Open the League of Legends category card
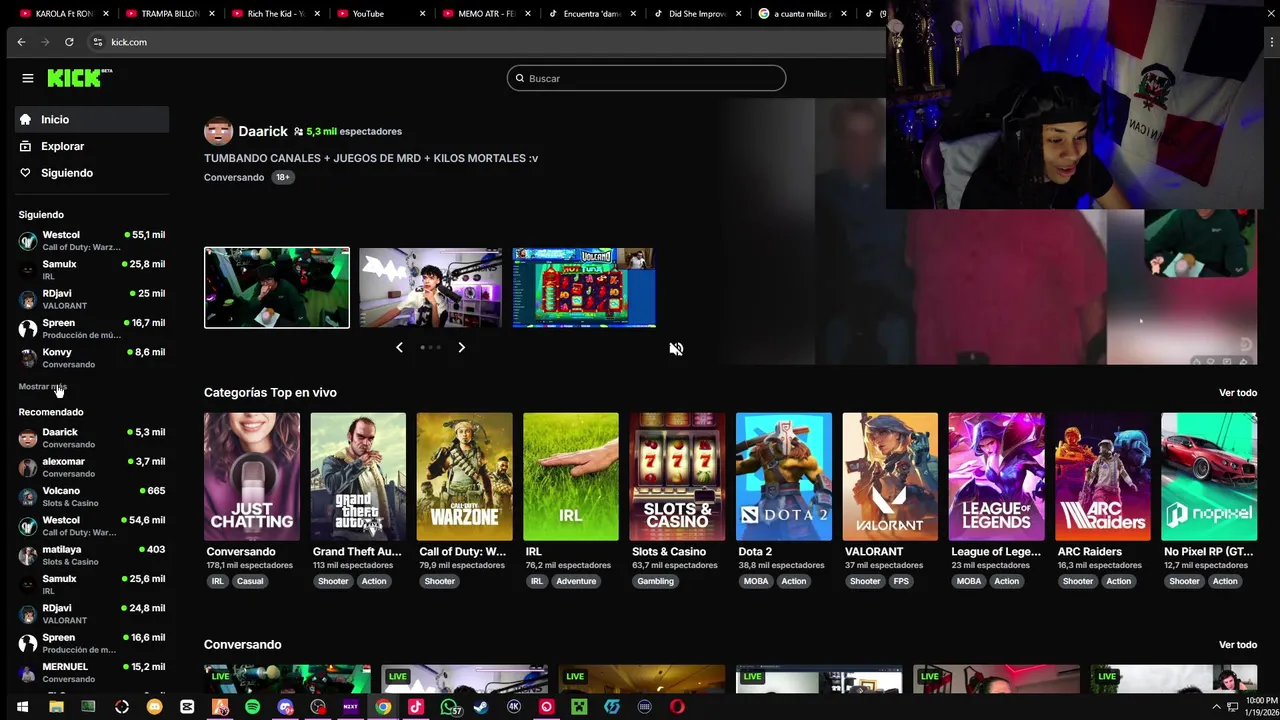1280x720 pixels. point(996,476)
